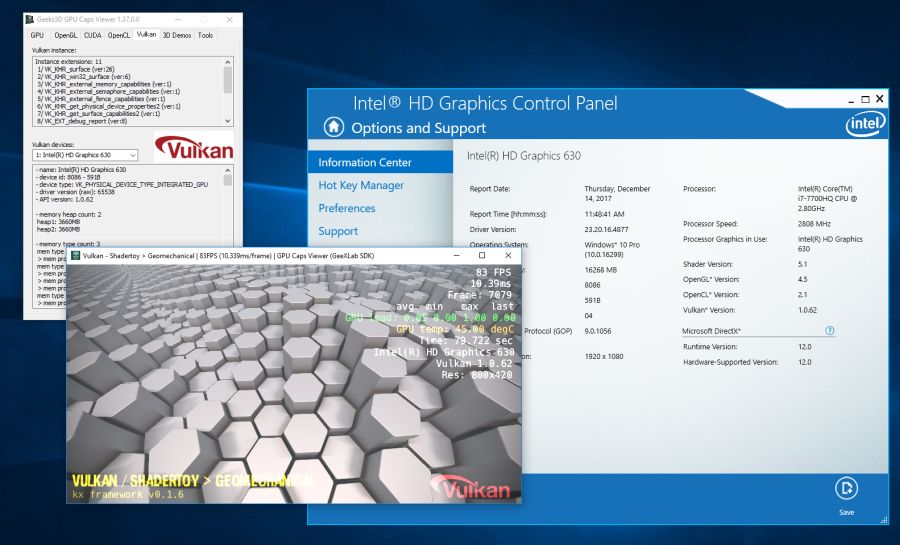Image resolution: width=900 pixels, height=545 pixels.
Task: Open the 3D Demos tab
Action: coord(177,36)
